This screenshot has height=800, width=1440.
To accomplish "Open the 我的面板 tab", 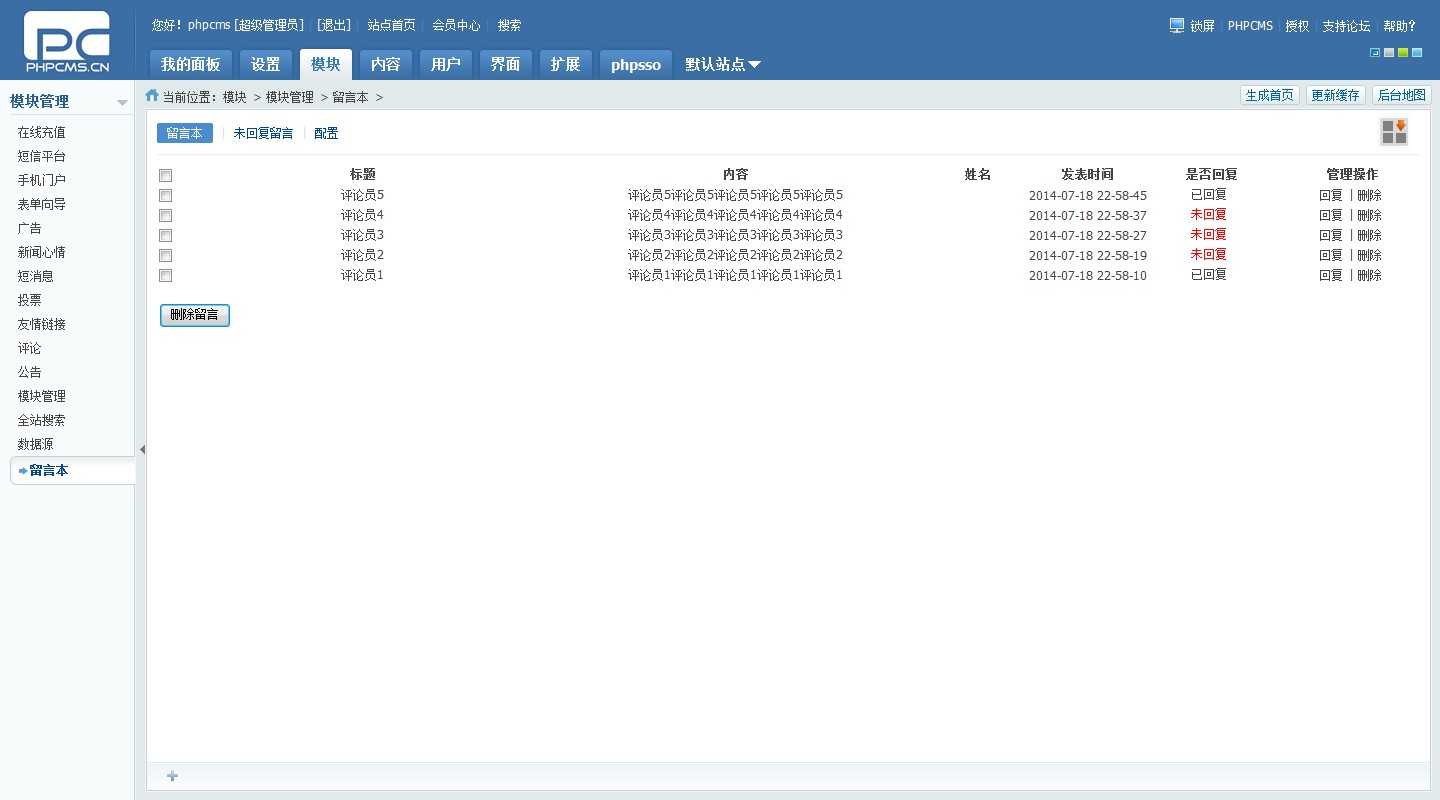I will point(191,64).
